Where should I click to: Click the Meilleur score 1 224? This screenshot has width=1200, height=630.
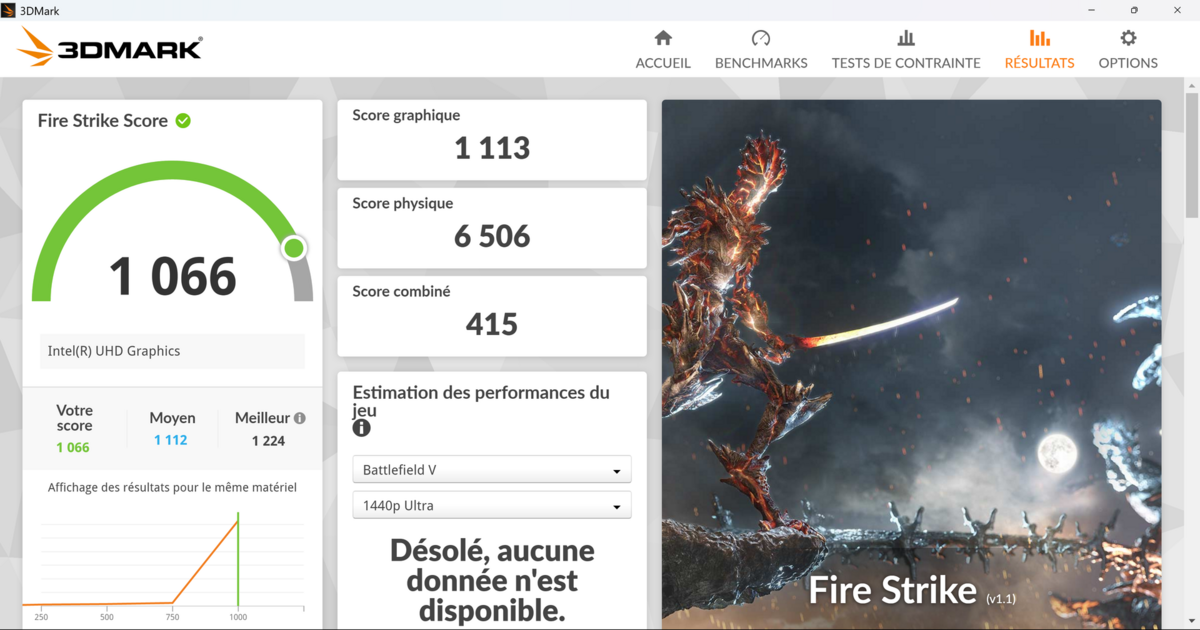[x=268, y=441]
